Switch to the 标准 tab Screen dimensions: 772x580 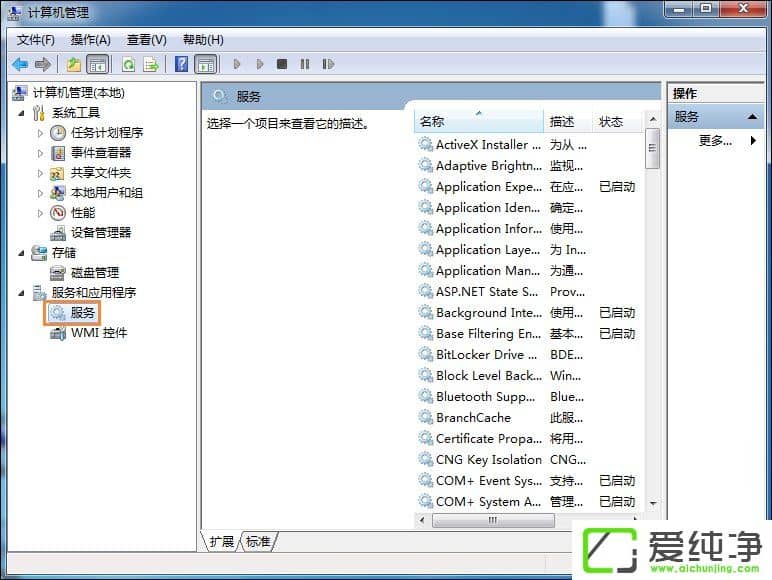[x=258, y=541]
